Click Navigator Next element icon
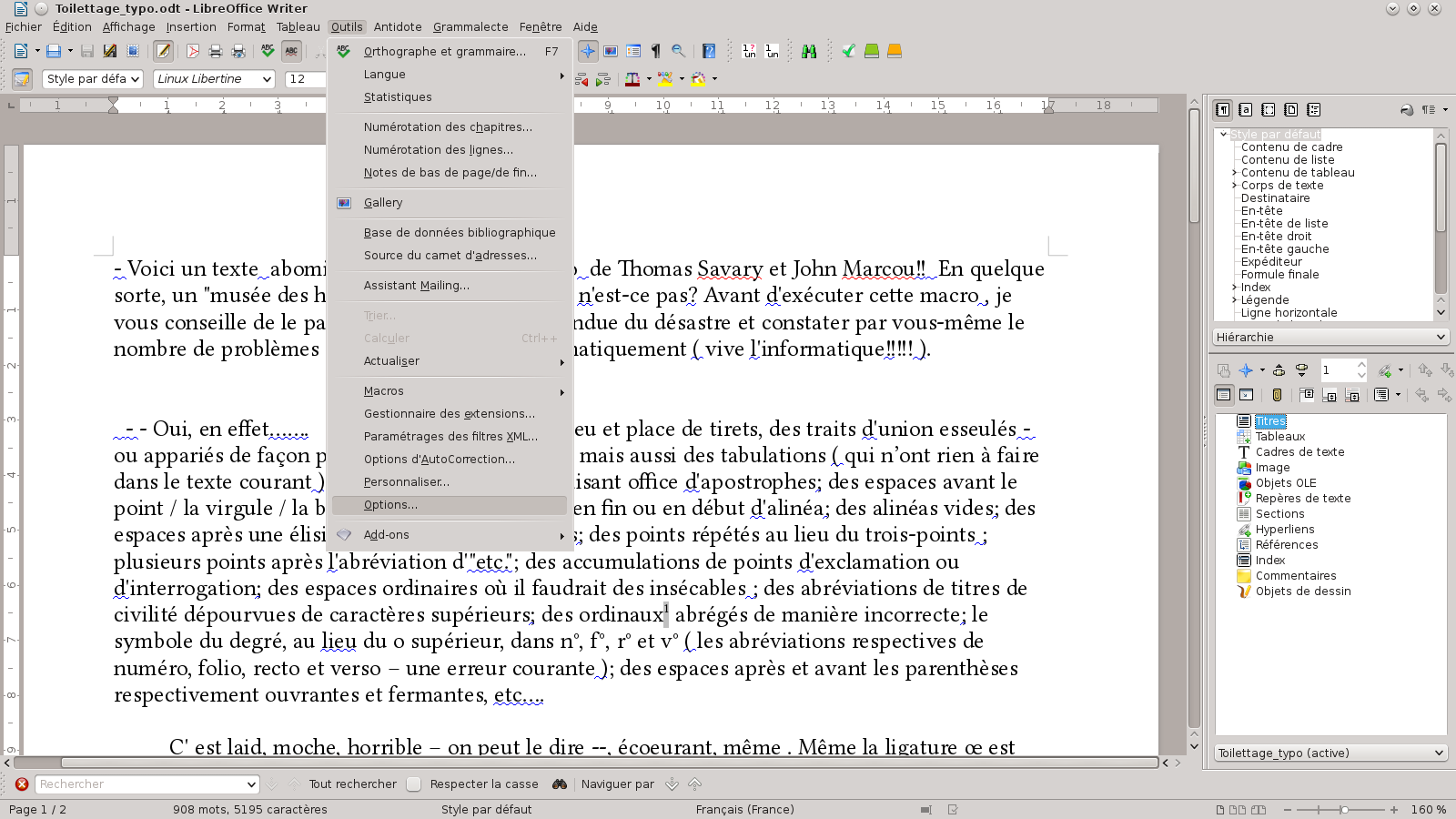Image resolution: width=1456 pixels, height=819 pixels. [x=1301, y=370]
